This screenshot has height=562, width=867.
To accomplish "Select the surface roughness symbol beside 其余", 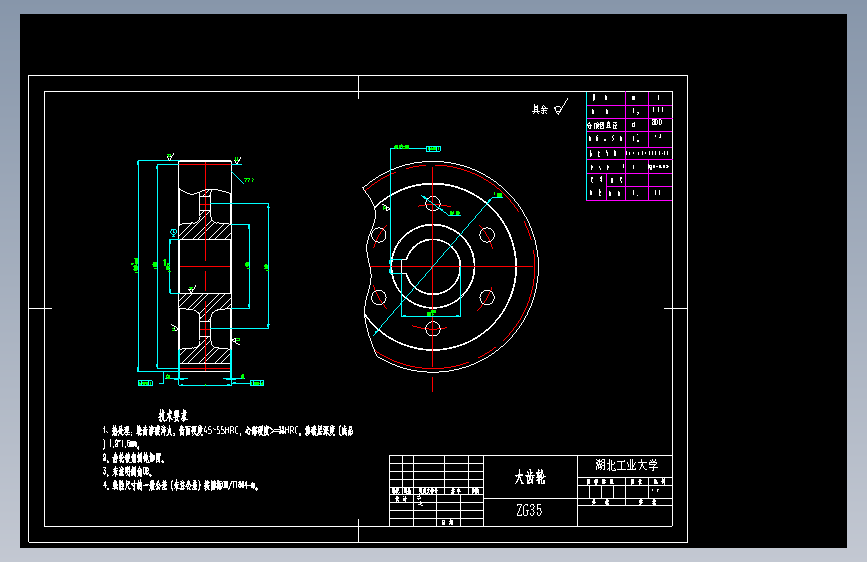I will [x=561, y=107].
